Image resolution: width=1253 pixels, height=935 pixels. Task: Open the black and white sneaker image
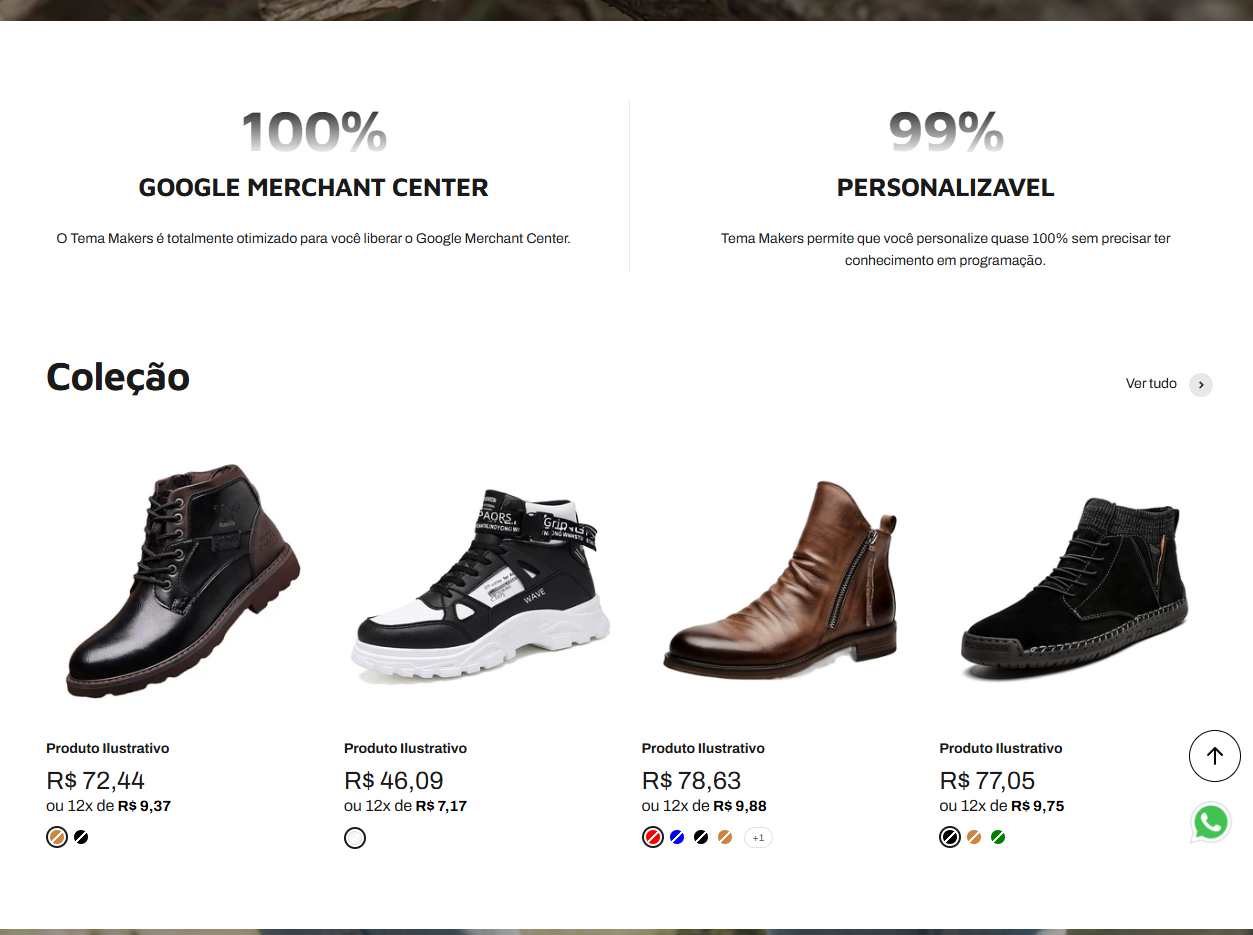481,585
